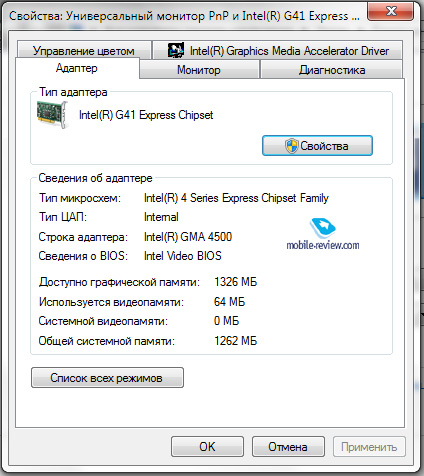Click the 1326 МБ graphics memory value

(x=235, y=282)
